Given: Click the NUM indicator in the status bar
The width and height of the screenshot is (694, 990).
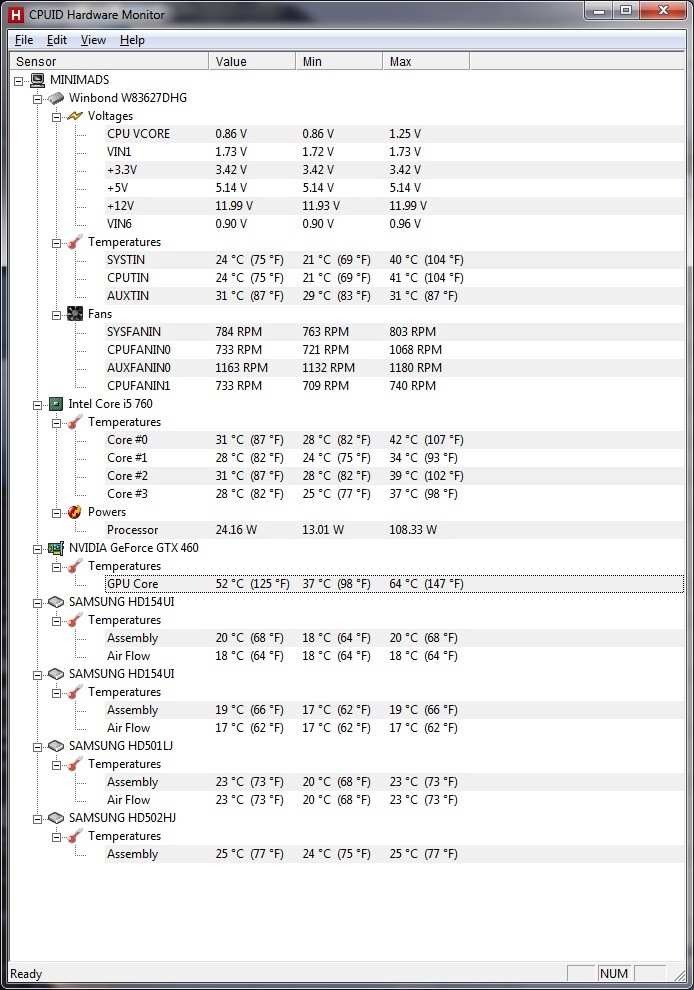Looking at the screenshot, I should click(614, 974).
